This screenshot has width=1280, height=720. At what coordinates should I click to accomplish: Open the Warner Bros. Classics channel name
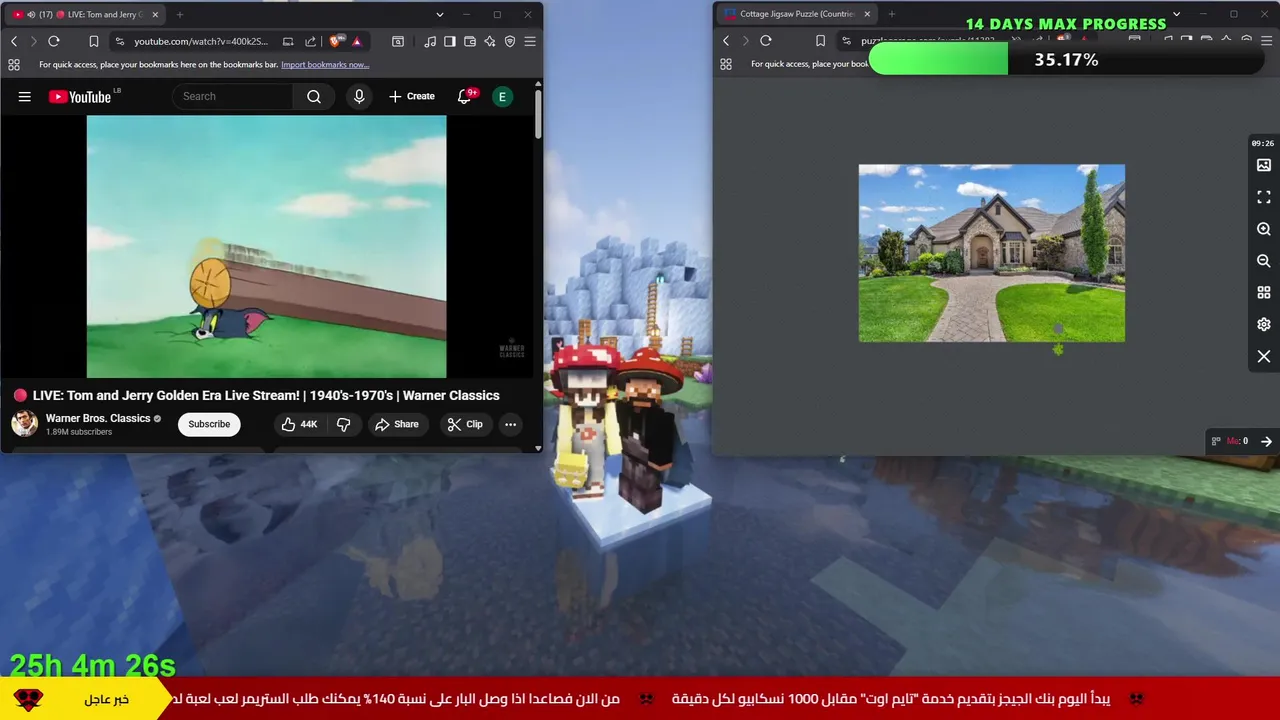point(98,418)
